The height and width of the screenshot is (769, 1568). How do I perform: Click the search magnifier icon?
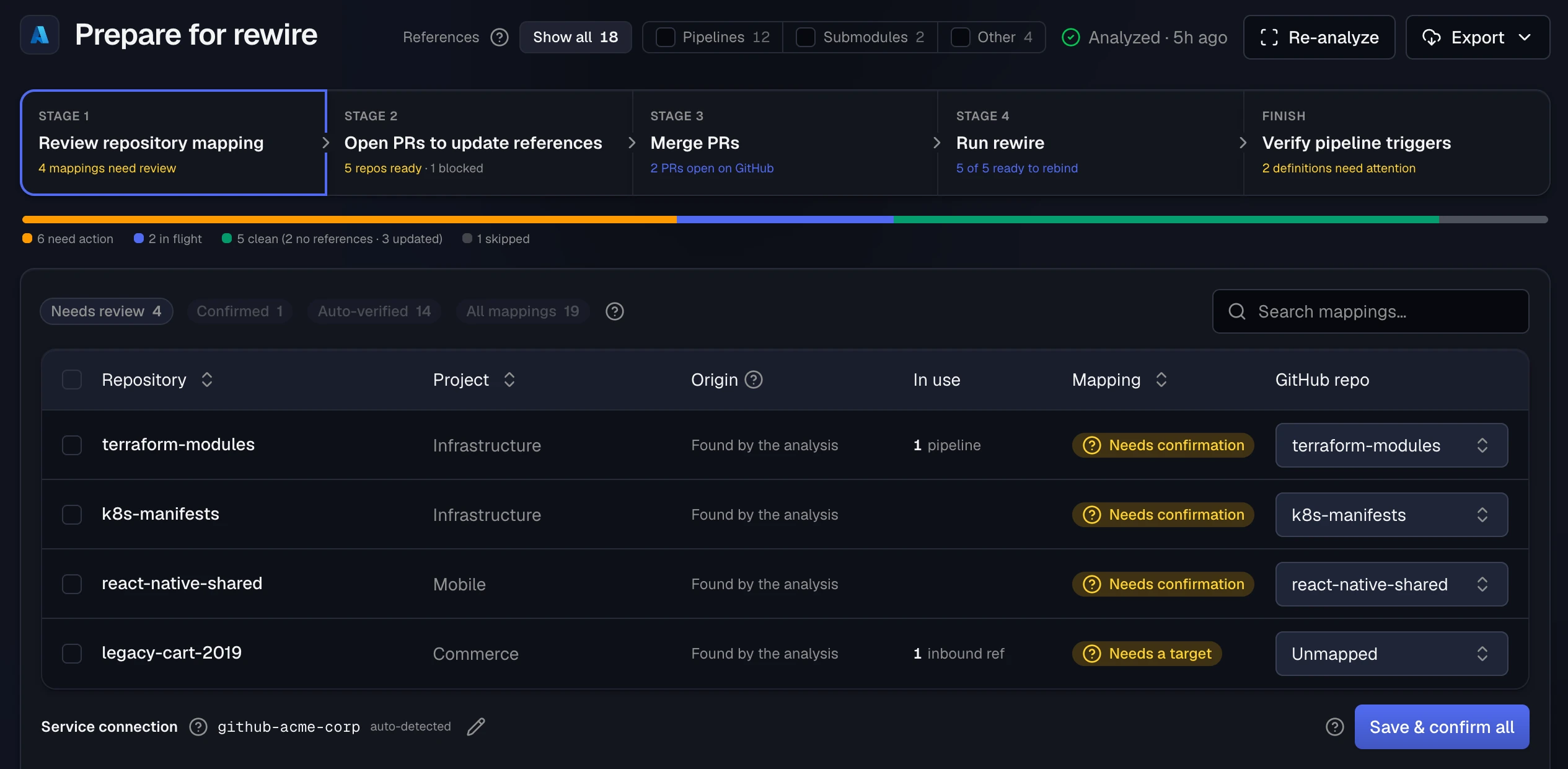pos(1237,311)
